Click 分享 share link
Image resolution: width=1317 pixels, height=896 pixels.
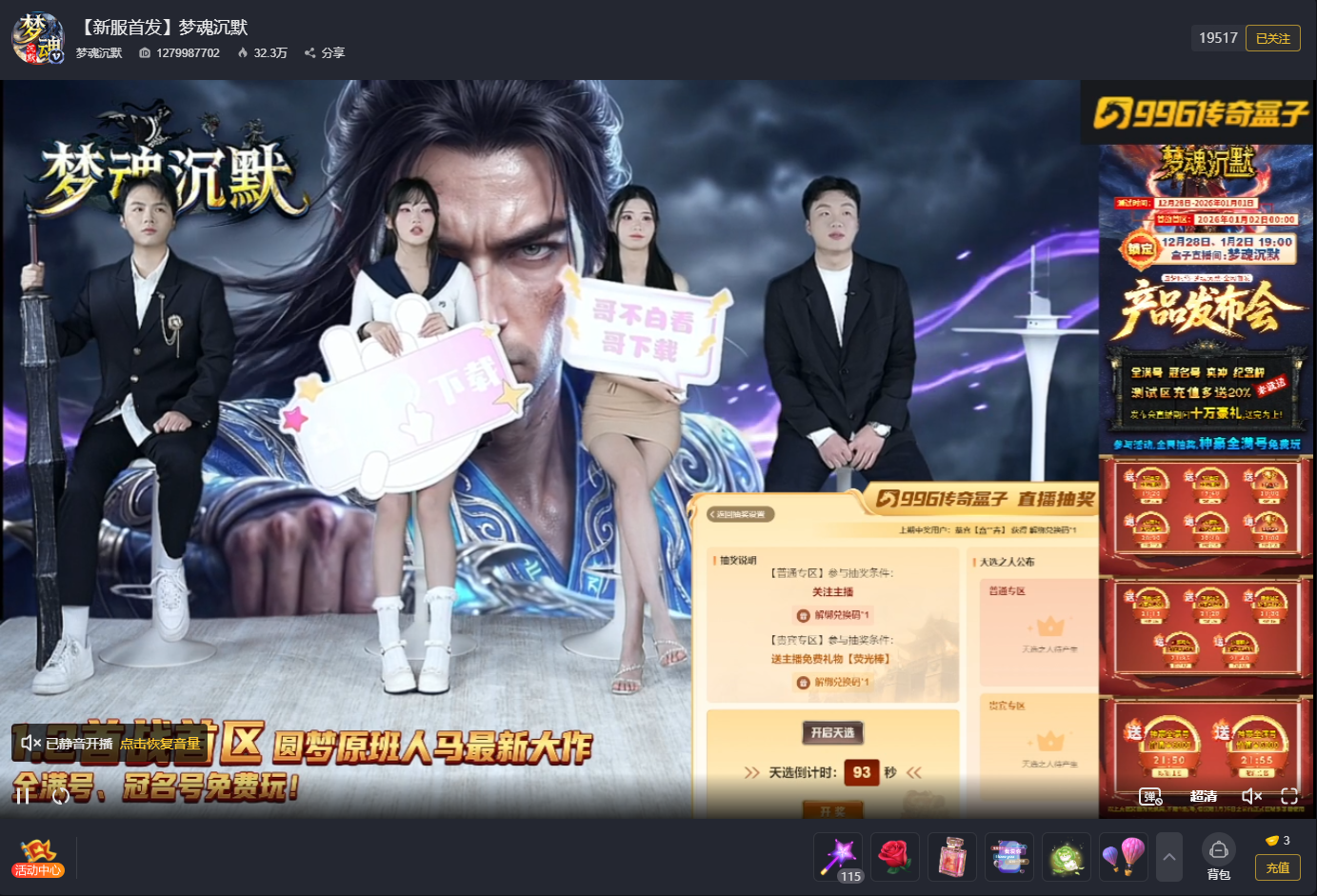point(325,53)
